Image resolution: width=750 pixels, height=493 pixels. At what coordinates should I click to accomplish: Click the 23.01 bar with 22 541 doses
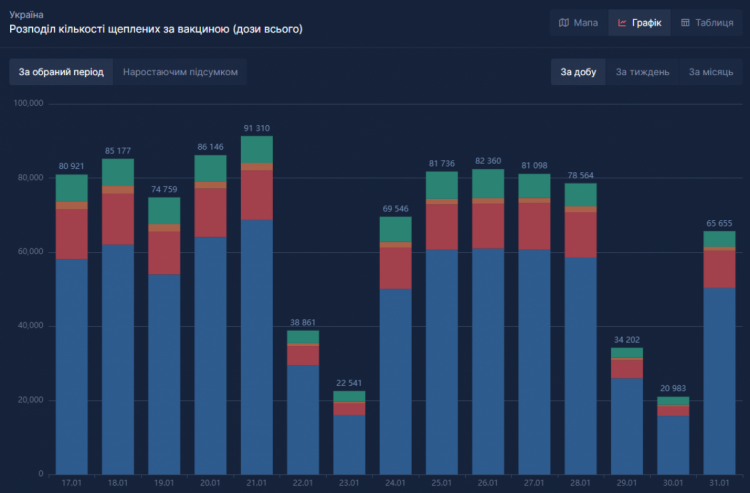click(349, 440)
